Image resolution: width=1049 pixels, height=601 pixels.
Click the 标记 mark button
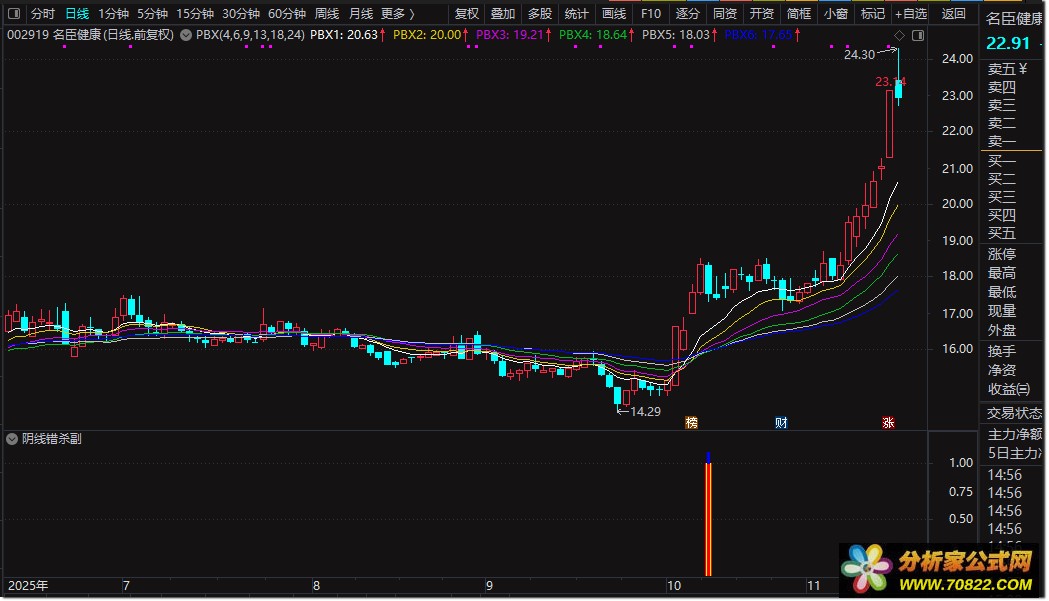[x=872, y=13]
